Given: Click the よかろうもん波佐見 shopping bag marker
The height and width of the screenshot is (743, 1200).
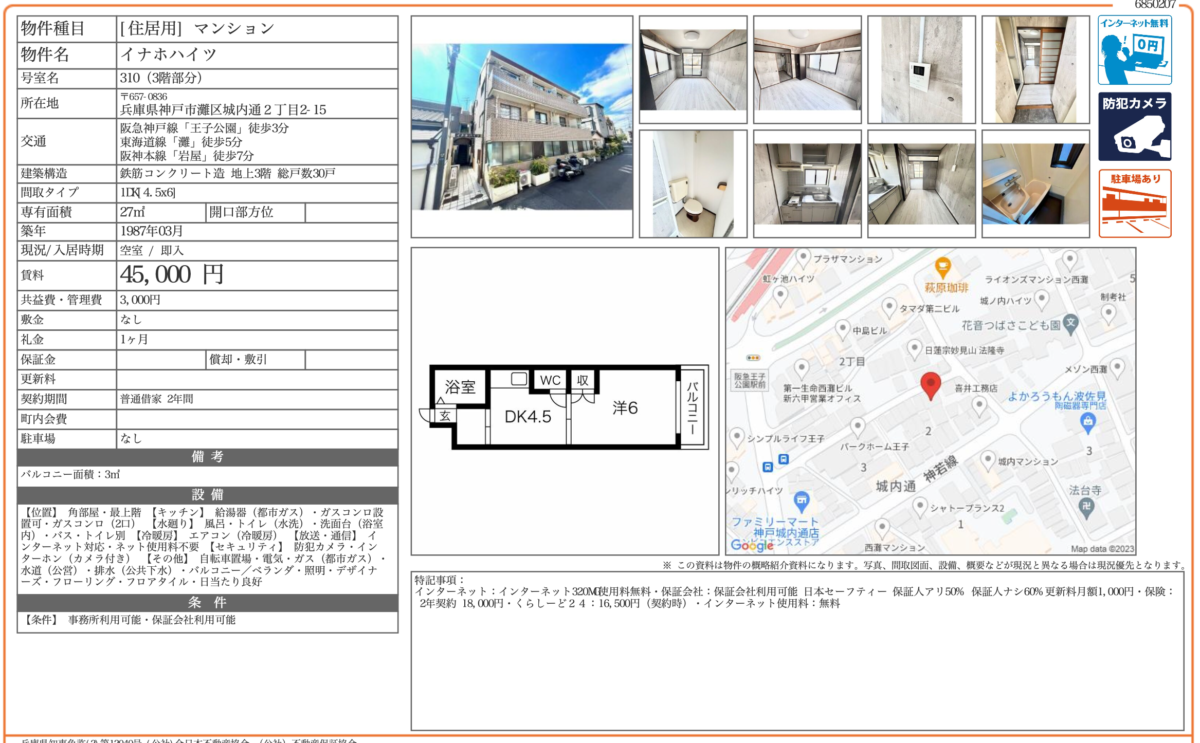Looking at the screenshot, I should [x=1088, y=424].
